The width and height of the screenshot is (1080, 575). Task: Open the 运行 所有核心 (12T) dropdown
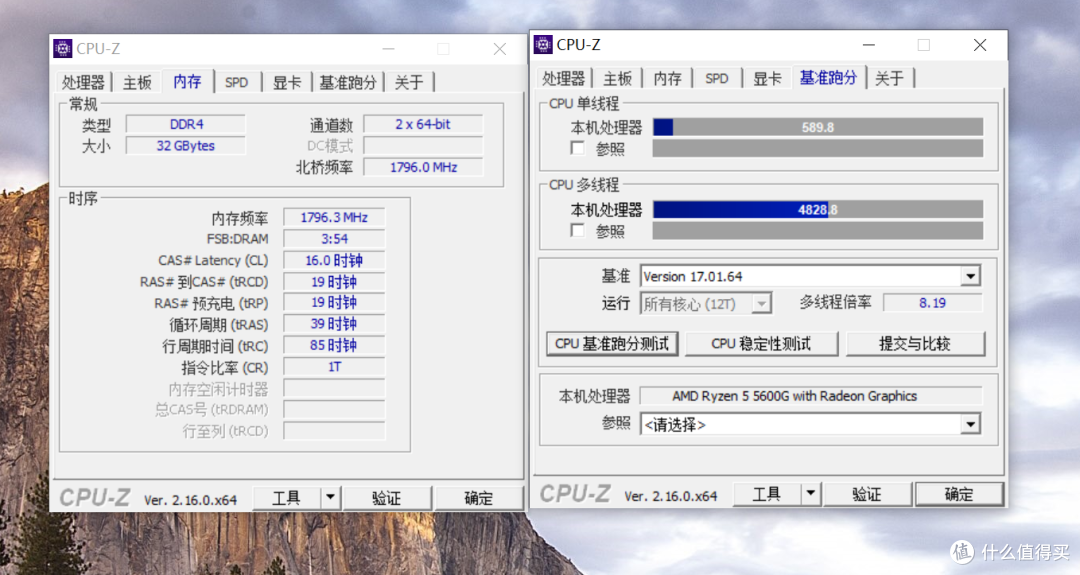point(761,303)
